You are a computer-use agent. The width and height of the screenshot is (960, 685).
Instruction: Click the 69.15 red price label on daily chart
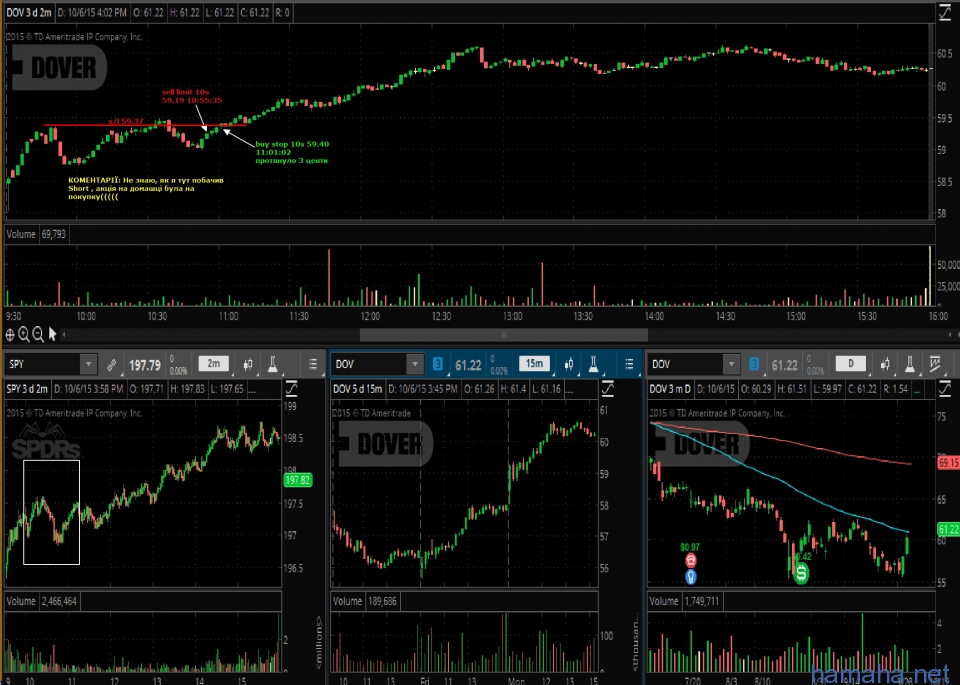(x=948, y=463)
